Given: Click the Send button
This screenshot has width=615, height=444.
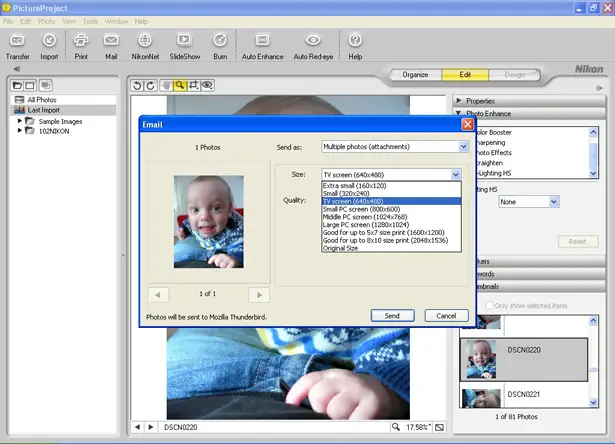Looking at the screenshot, I should (x=392, y=316).
